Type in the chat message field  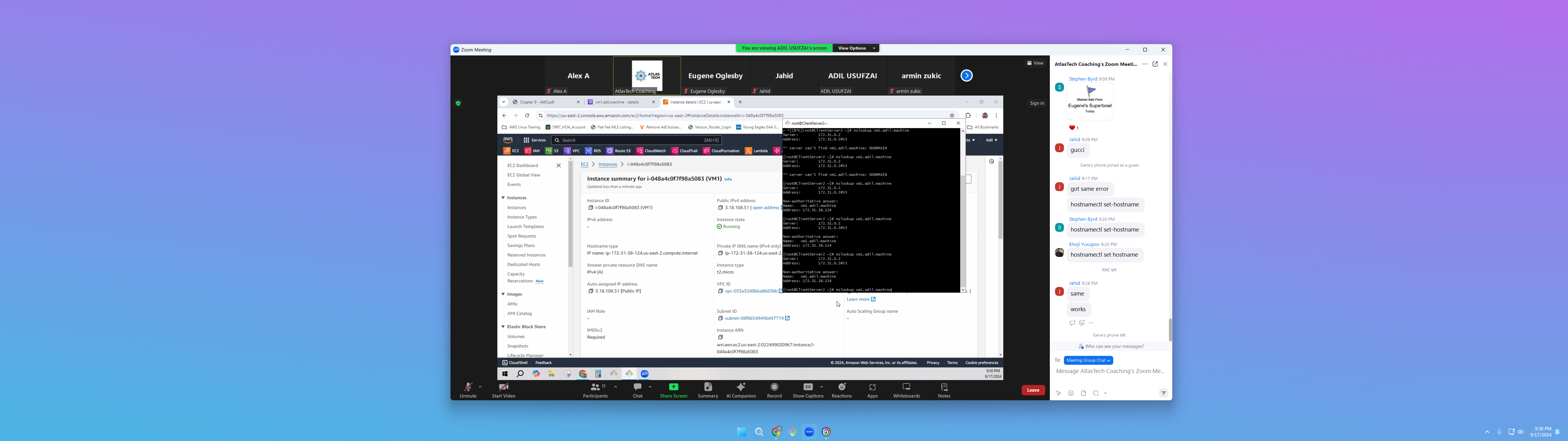(1110, 371)
